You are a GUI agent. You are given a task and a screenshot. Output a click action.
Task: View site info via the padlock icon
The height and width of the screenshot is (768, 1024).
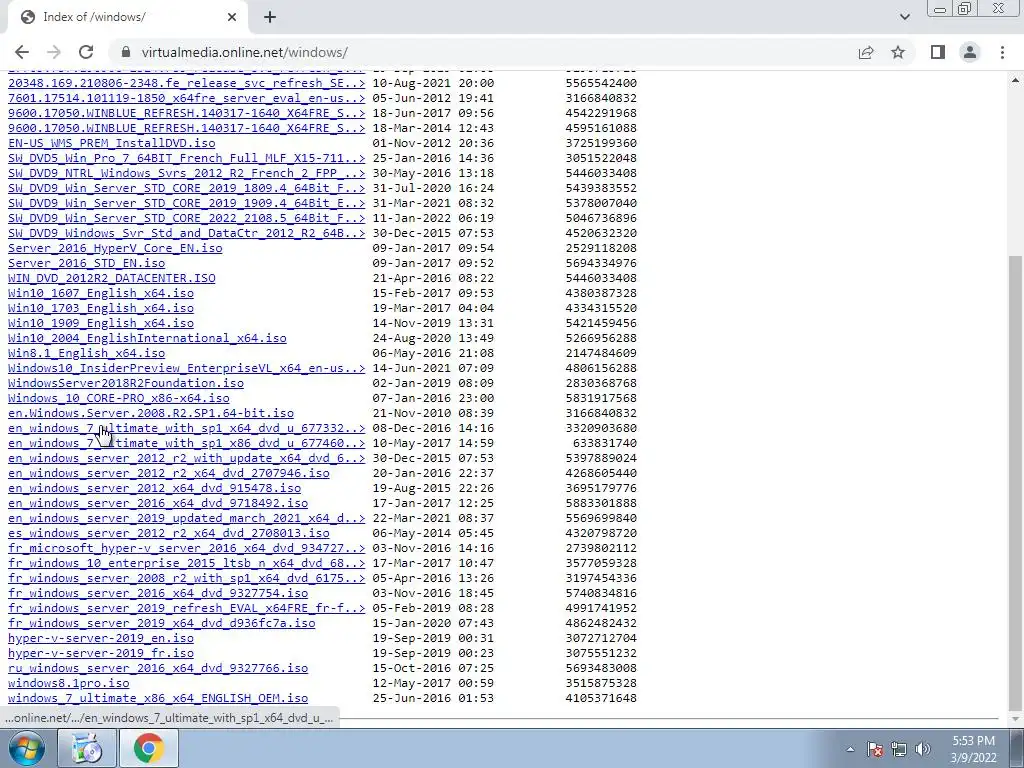click(127, 52)
